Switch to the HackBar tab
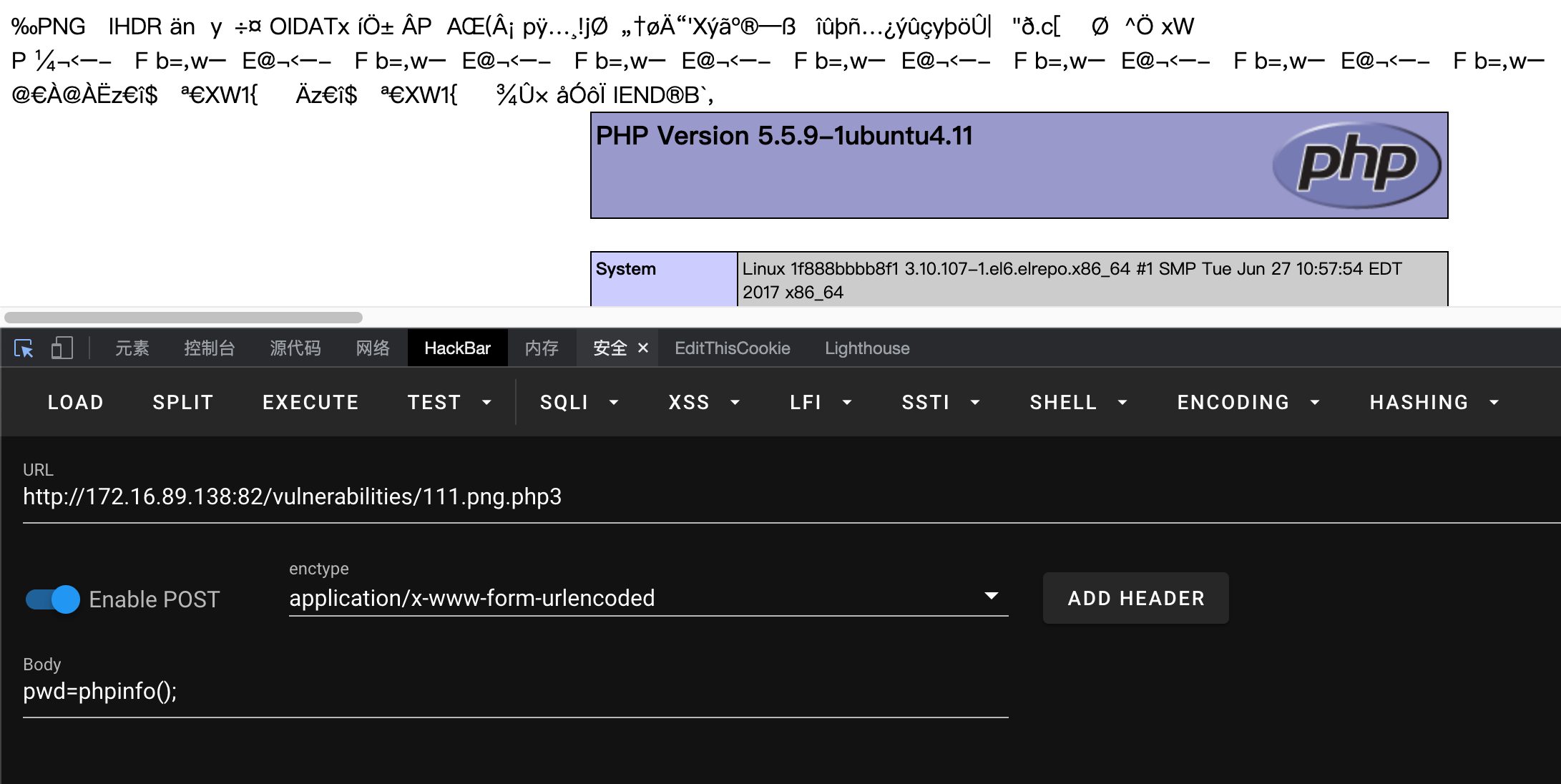 coord(457,348)
